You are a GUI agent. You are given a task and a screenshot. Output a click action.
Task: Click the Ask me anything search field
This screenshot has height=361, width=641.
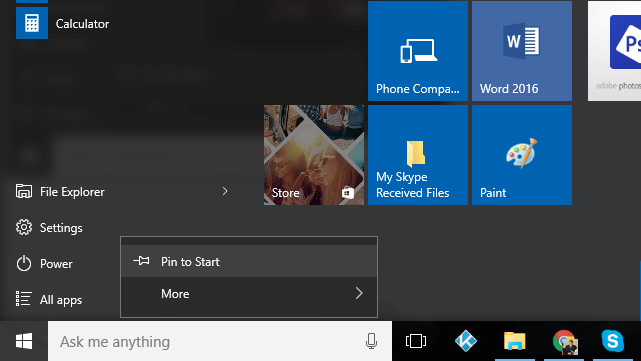220,341
